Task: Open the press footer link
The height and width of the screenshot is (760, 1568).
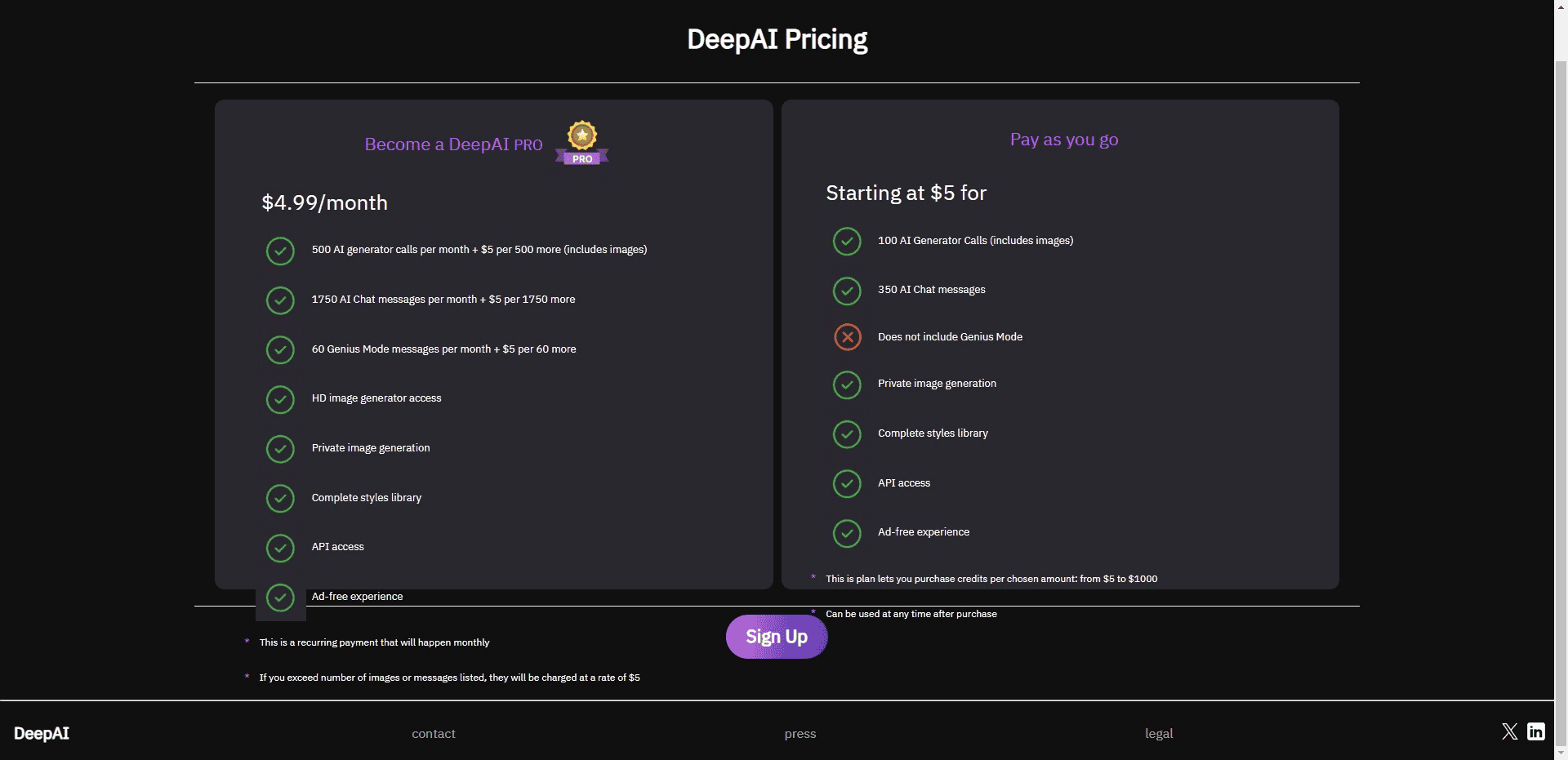Action: click(800, 734)
